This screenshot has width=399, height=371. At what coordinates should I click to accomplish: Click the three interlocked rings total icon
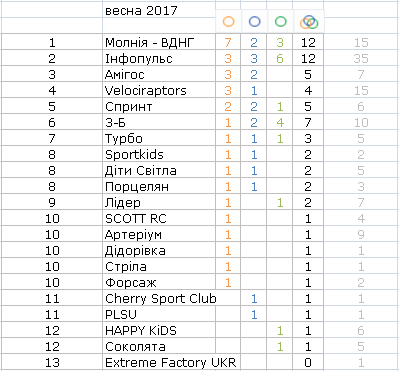tap(309, 22)
